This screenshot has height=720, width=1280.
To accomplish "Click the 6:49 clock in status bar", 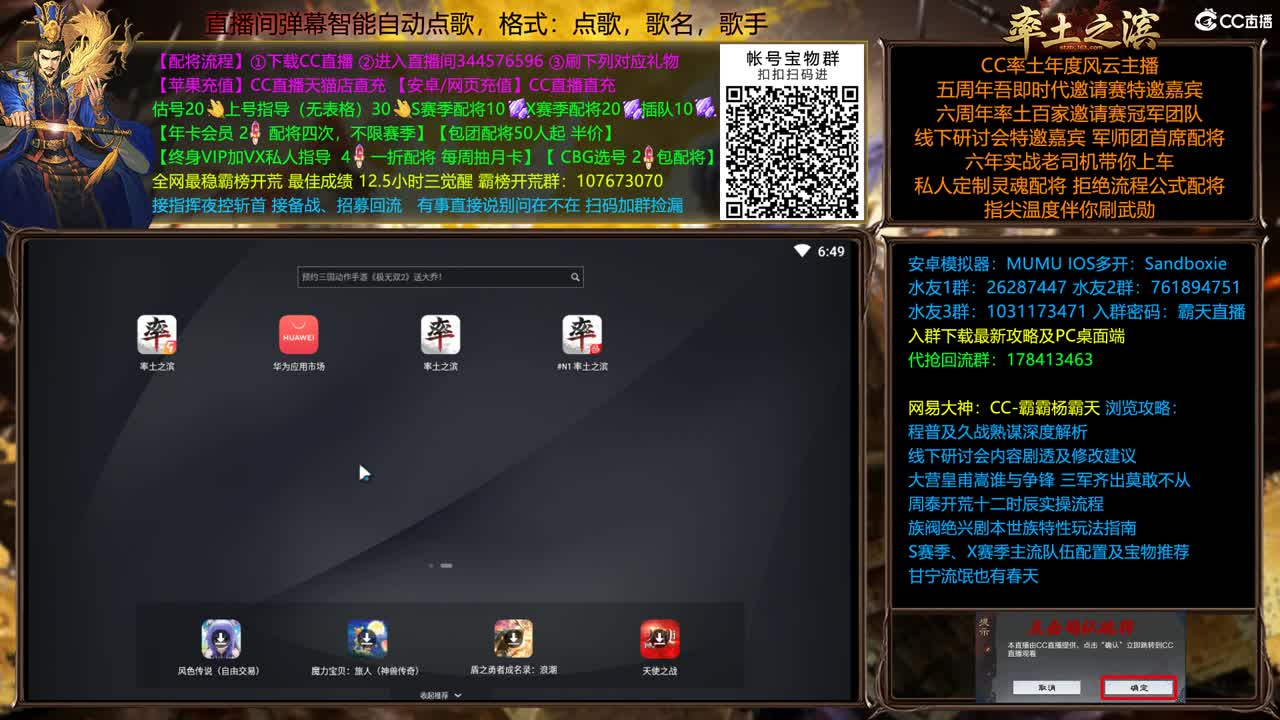I will tap(831, 251).
